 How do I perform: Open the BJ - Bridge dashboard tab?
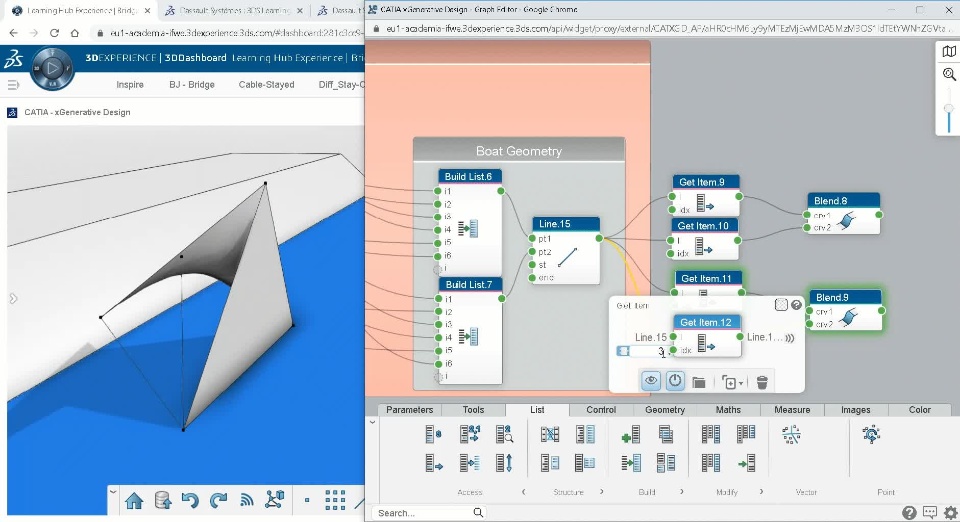(x=192, y=84)
